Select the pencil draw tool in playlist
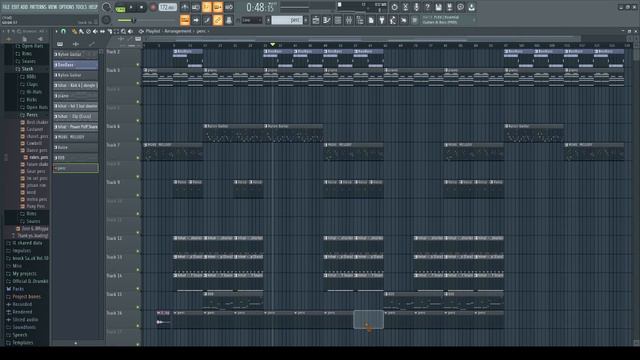The height and width of the screenshot is (360, 640). coord(74,31)
